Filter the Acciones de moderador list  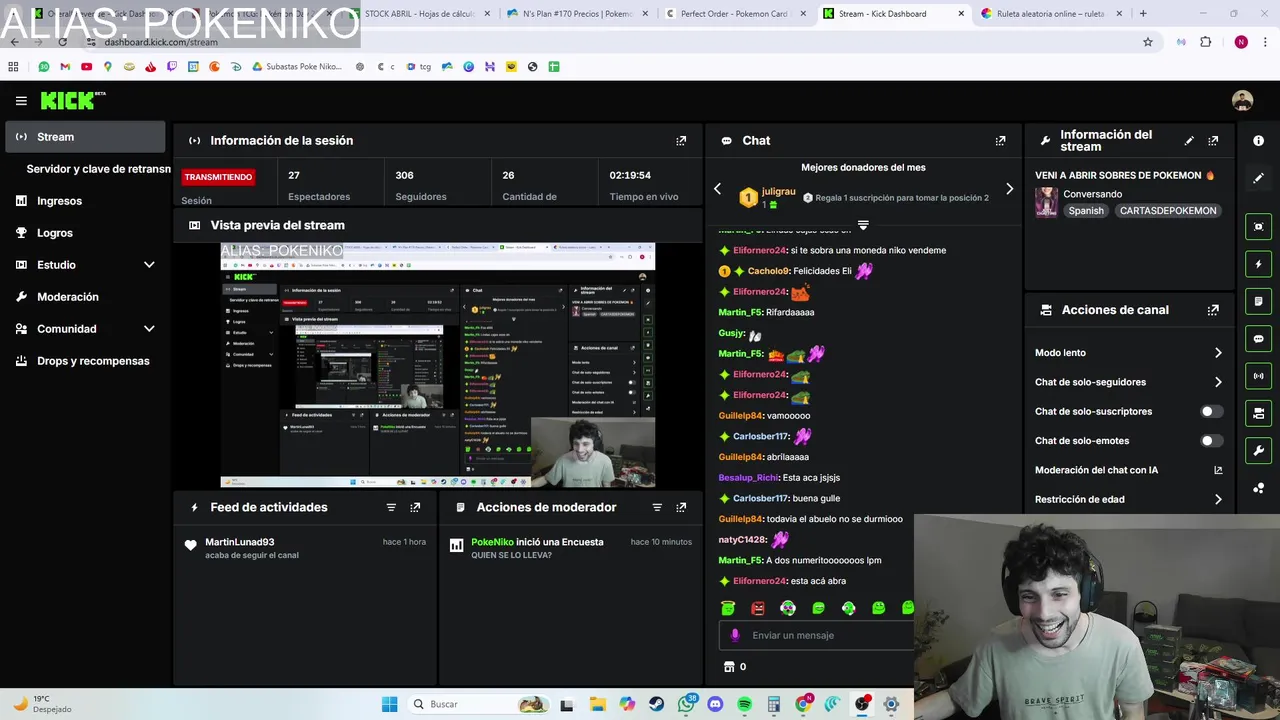tap(657, 508)
